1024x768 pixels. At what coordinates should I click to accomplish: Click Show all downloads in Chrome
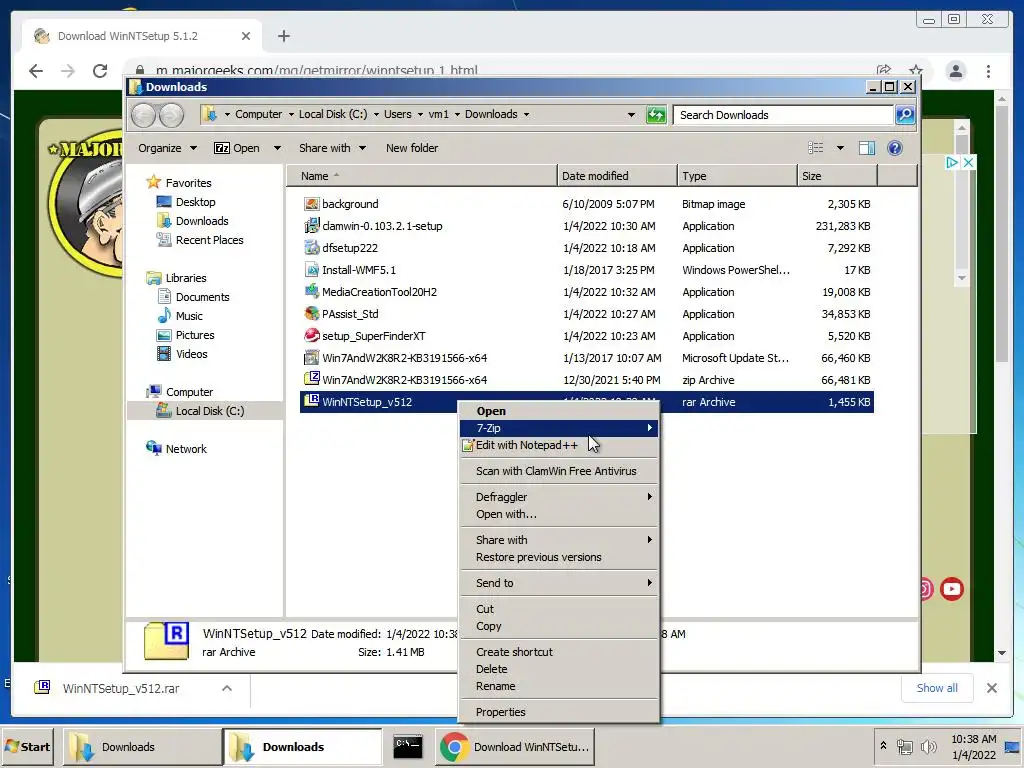click(936, 688)
